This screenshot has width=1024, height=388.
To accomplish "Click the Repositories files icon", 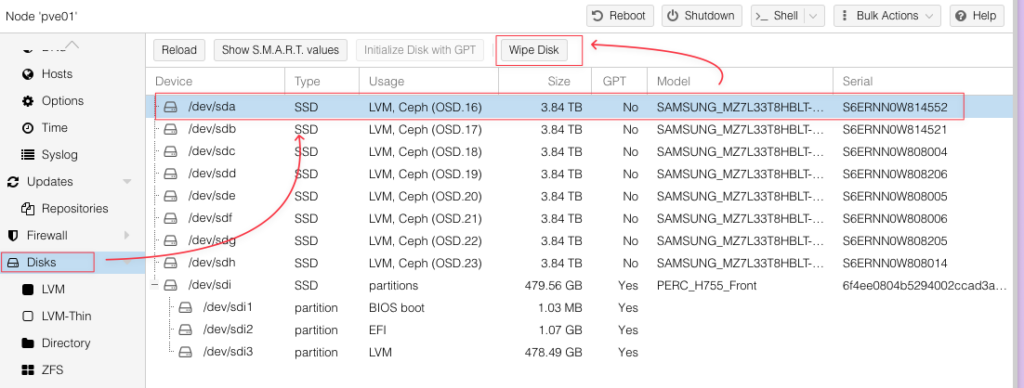I will 27,208.
